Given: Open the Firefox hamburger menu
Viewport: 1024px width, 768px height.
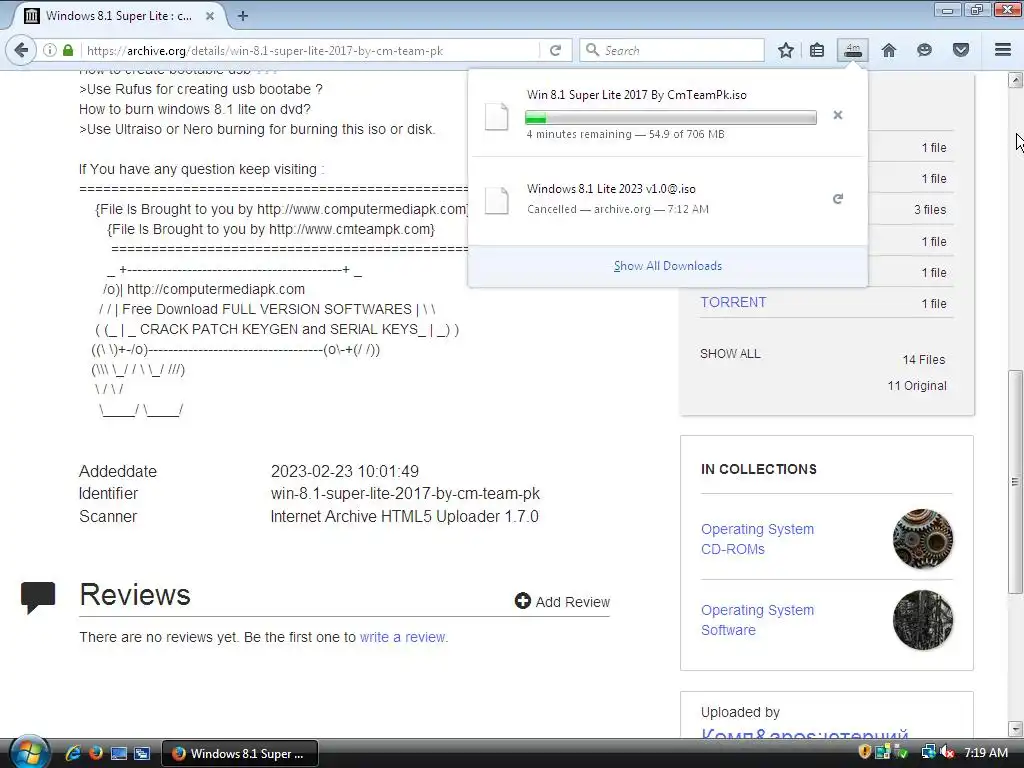Looking at the screenshot, I should coord(1003,50).
